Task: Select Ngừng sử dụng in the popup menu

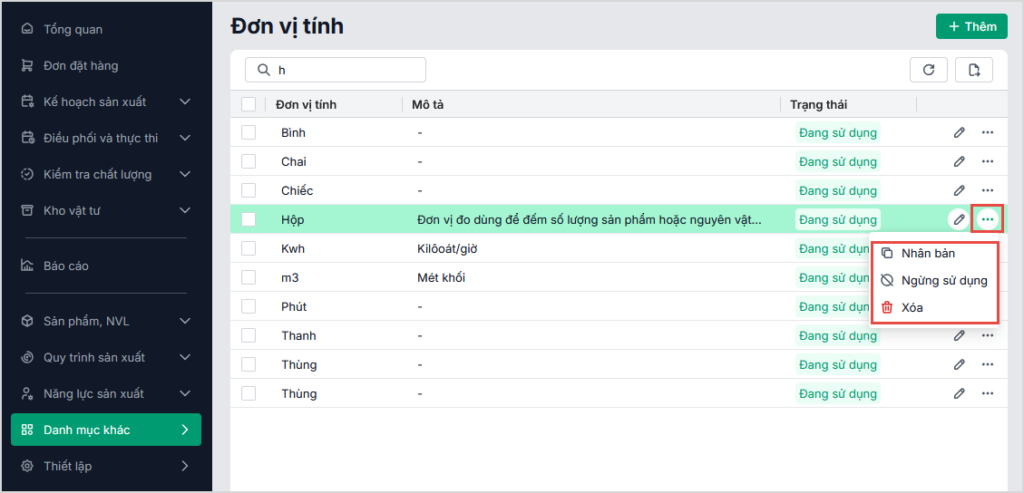Action: tap(943, 280)
